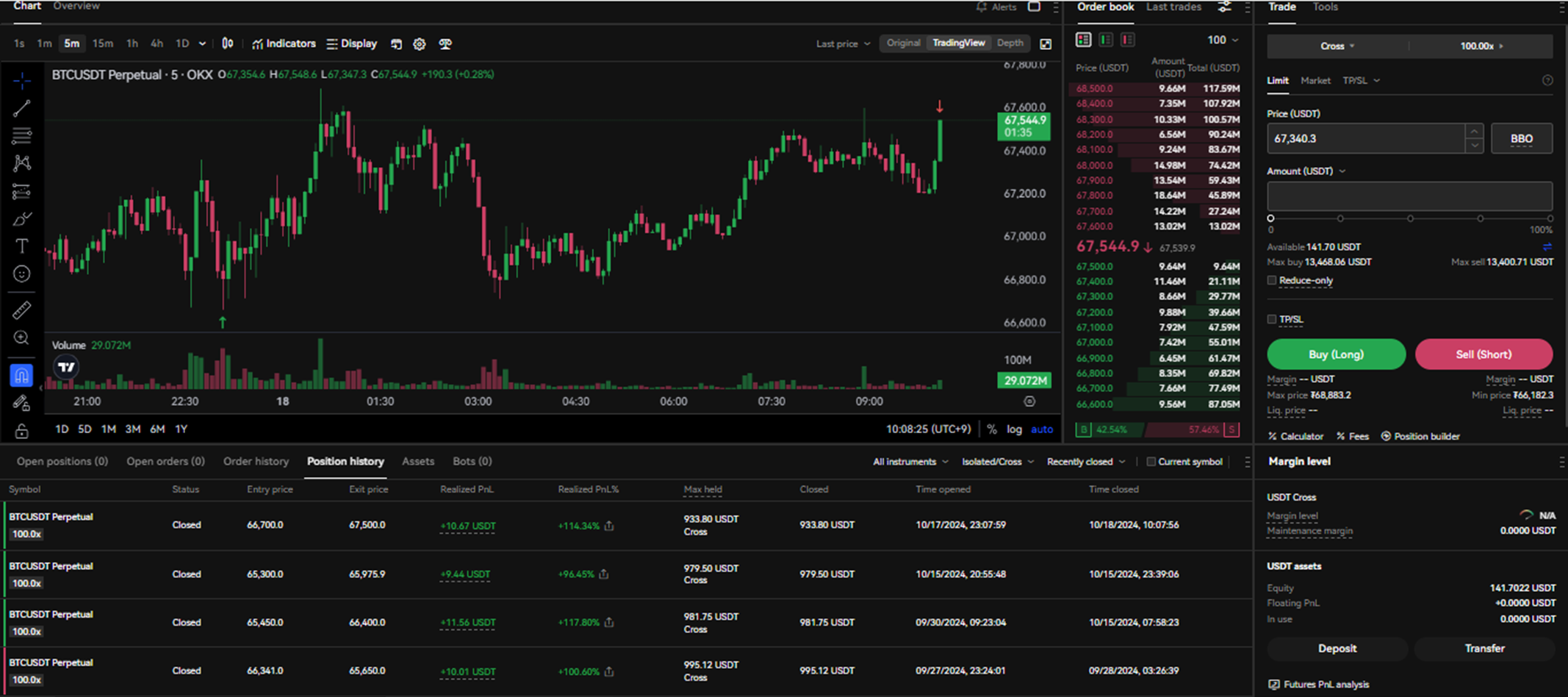Toggle log scale on chart
This screenshot has height=697, width=1568.
pyautogui.click(x=1014, y=429)
